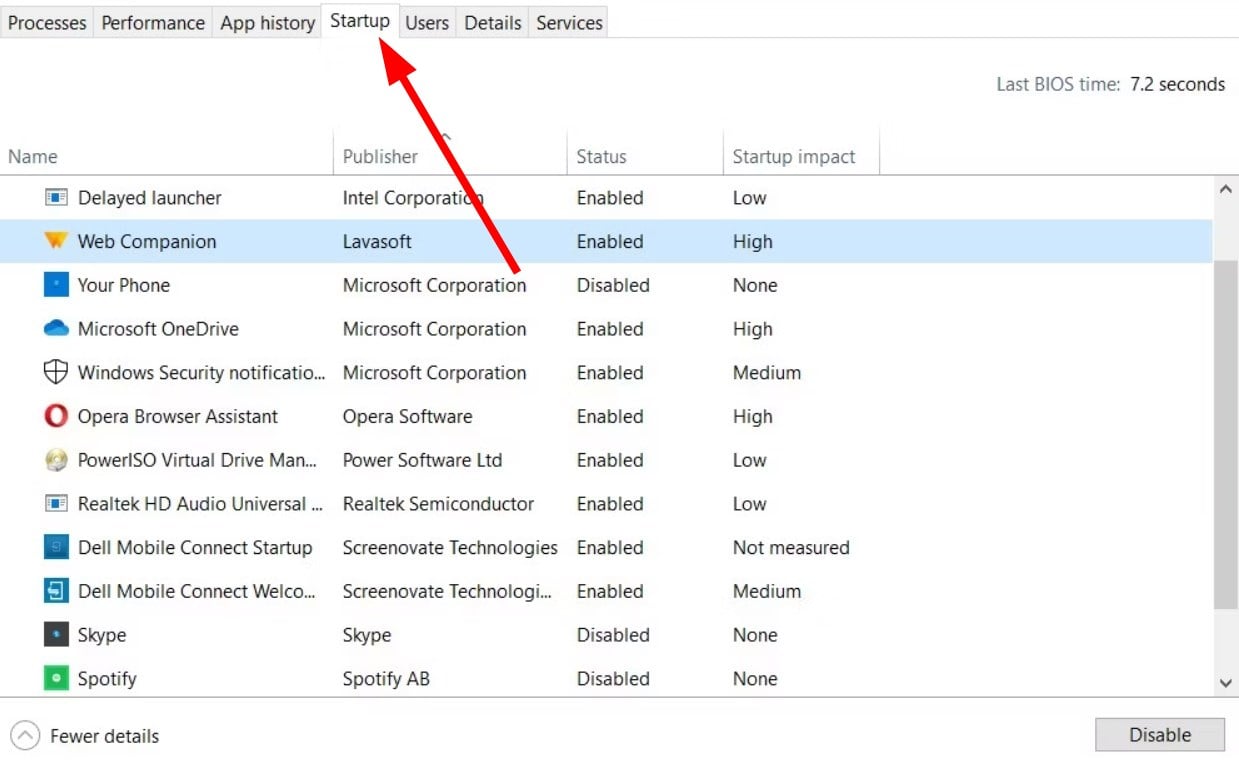Open the Performance tab
Screen dimensions: 1239x768
click(x=153, y=22)
